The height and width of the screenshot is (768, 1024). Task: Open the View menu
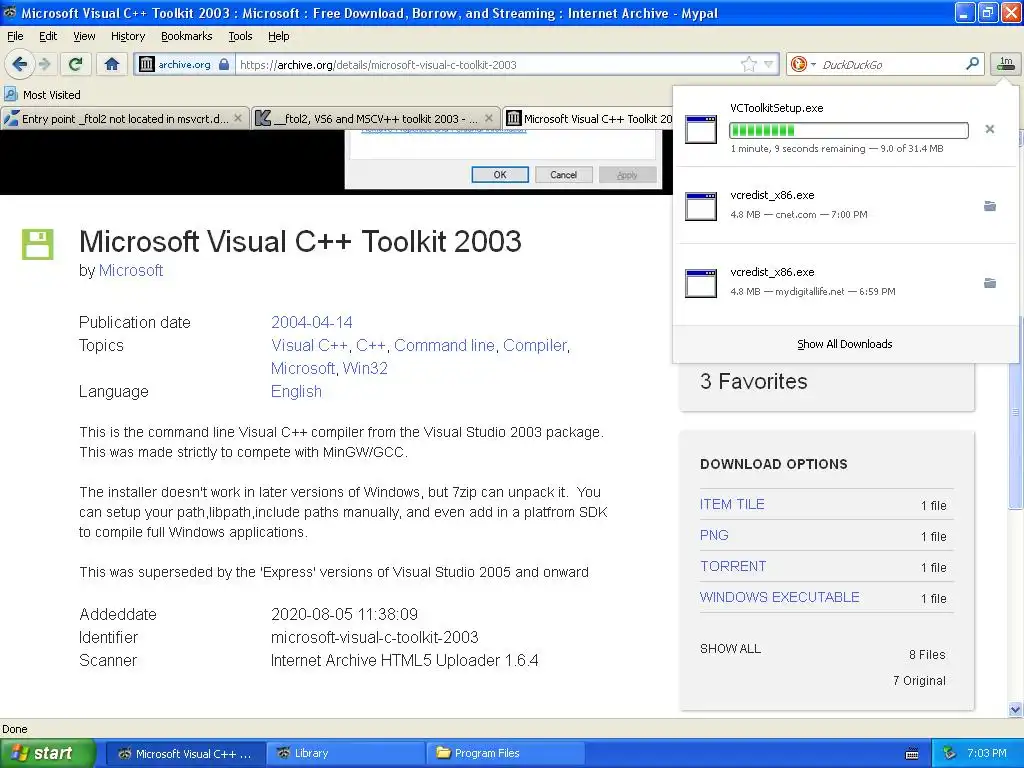[84, 36]
